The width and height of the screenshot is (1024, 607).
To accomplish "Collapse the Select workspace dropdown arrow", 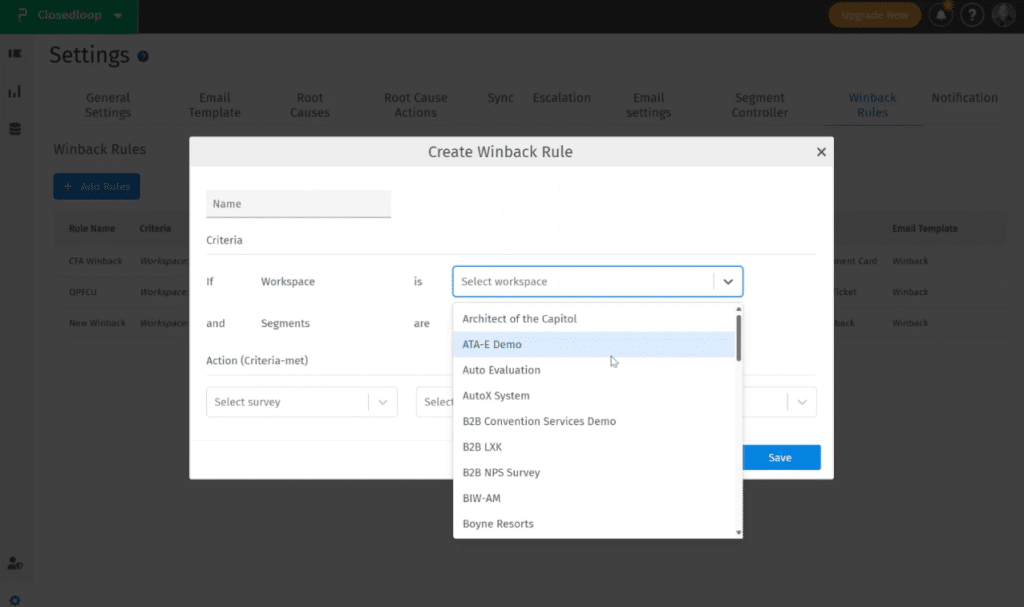I will click(728, 282).
